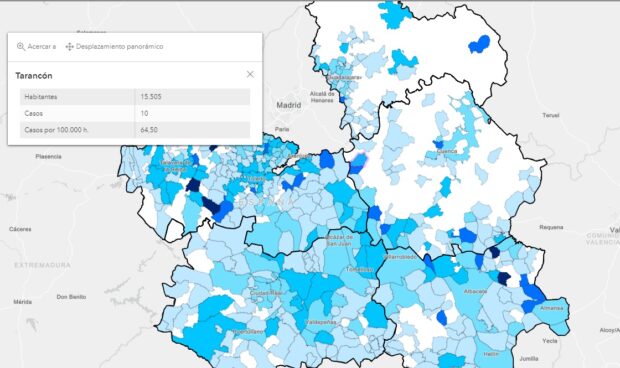The image size is (620, 368).
Task: Click the Jumilla label on map
Action: coord(529,359)
